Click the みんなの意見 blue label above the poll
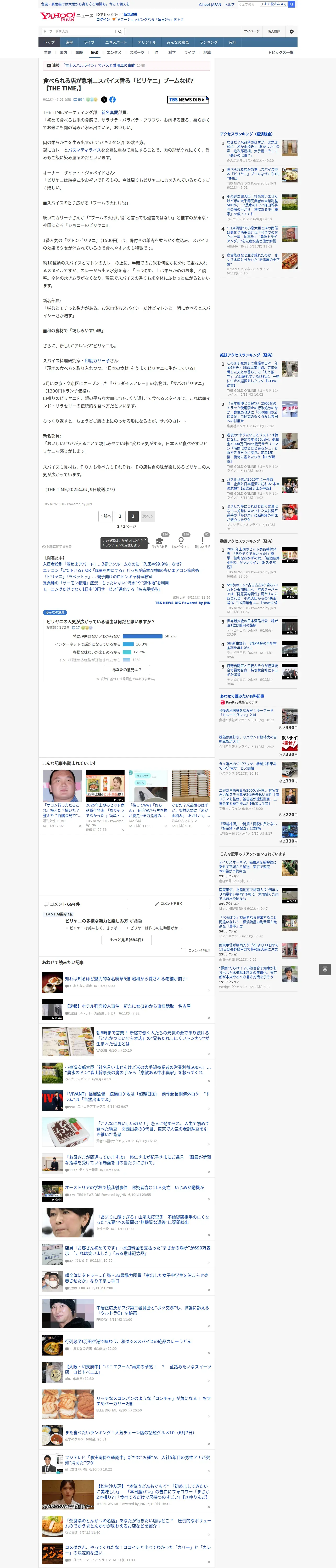This screenshot has width=336, height=1568. tap(55, 612)
